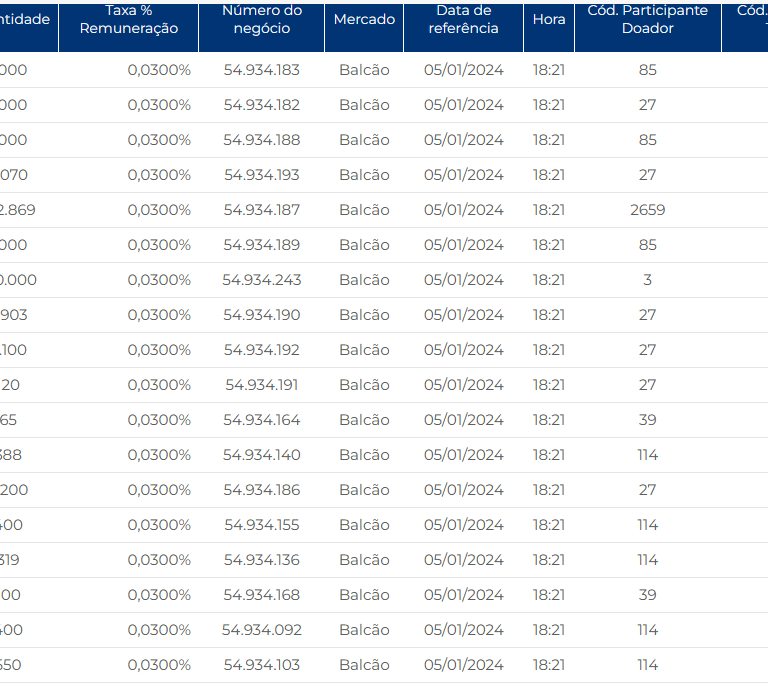Select trade number 54.934.140

(262, 455)
